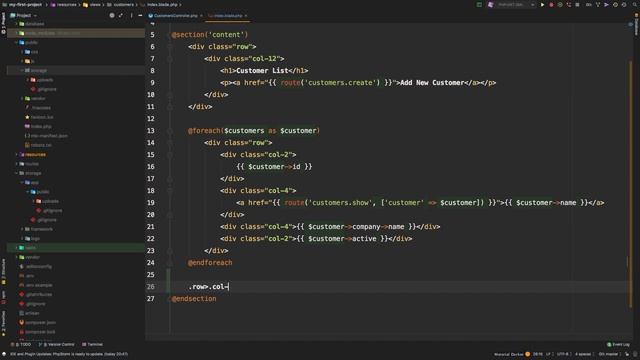Expand the framework folder arrow
This screenshot has height=360, width=640.
[22, 229]
